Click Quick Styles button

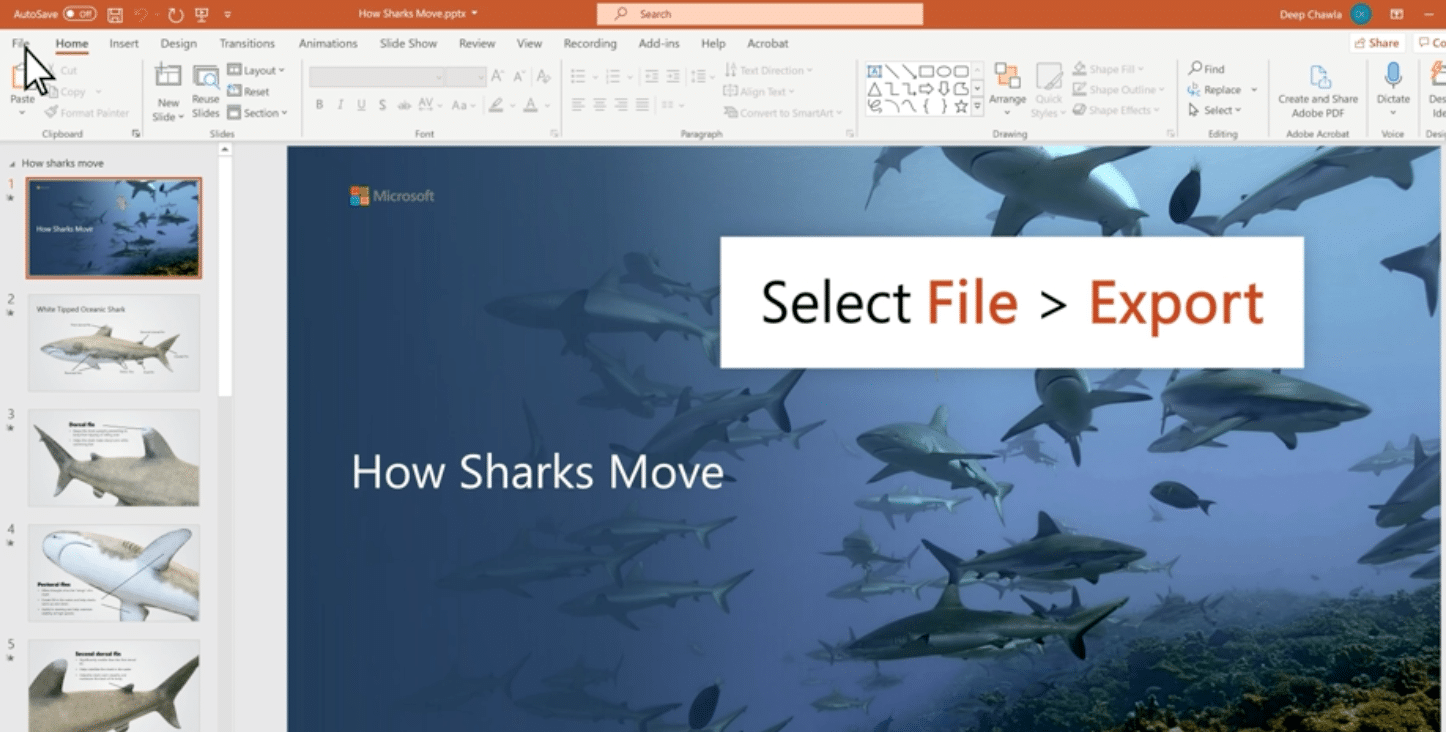(1048, 91)
